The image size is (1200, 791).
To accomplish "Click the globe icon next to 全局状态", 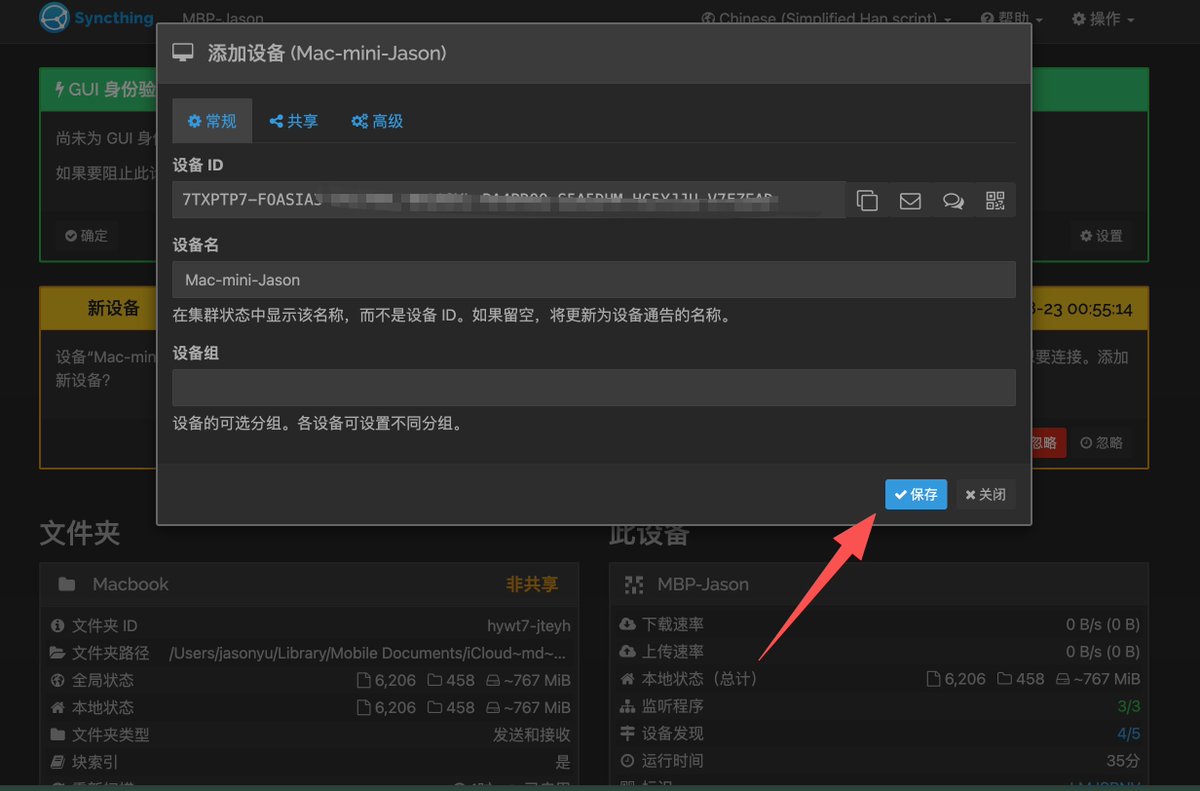I will (57, 680).
